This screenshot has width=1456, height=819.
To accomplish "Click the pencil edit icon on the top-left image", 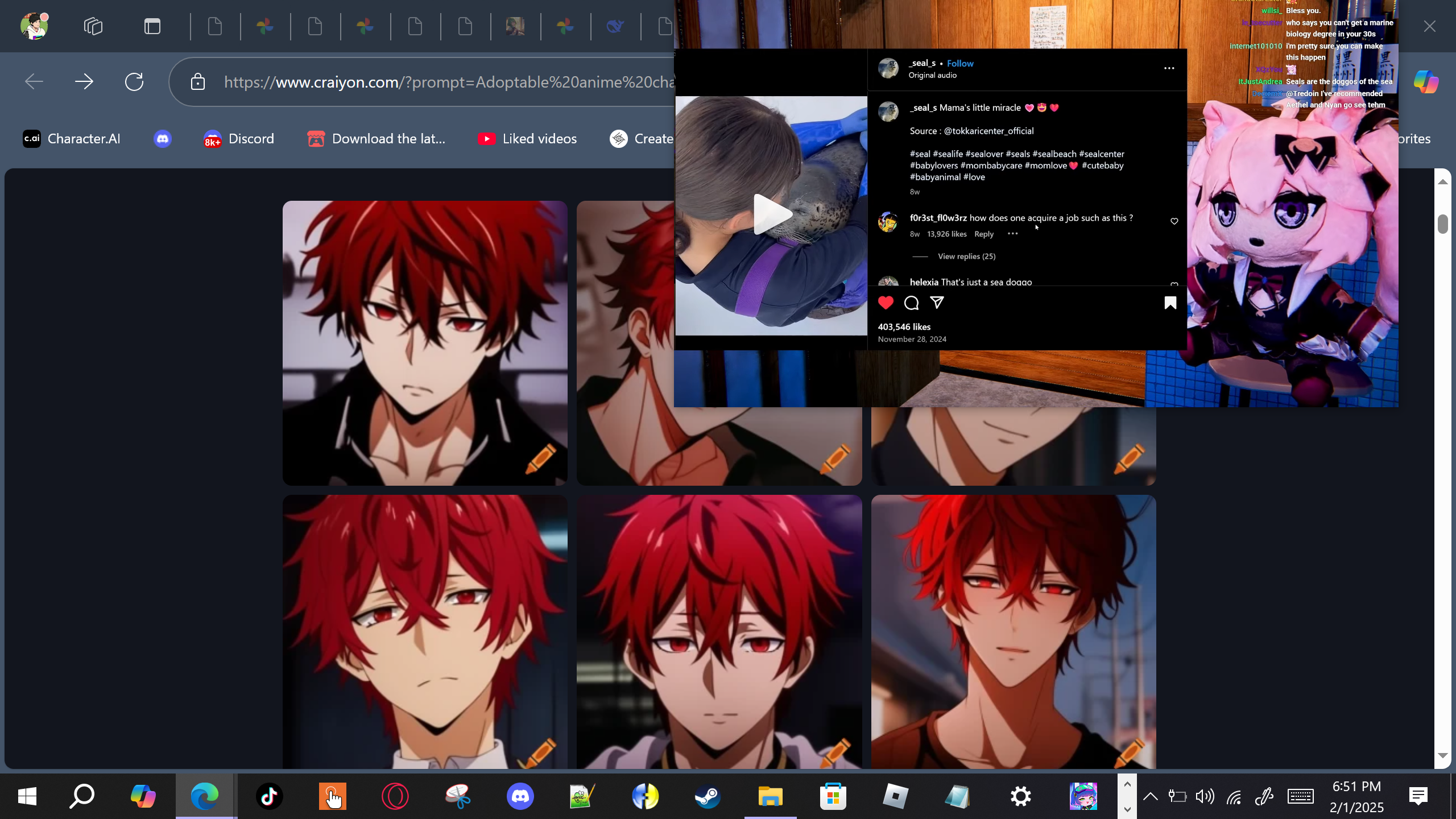I will pyautogui.click(x=540, y=458).
